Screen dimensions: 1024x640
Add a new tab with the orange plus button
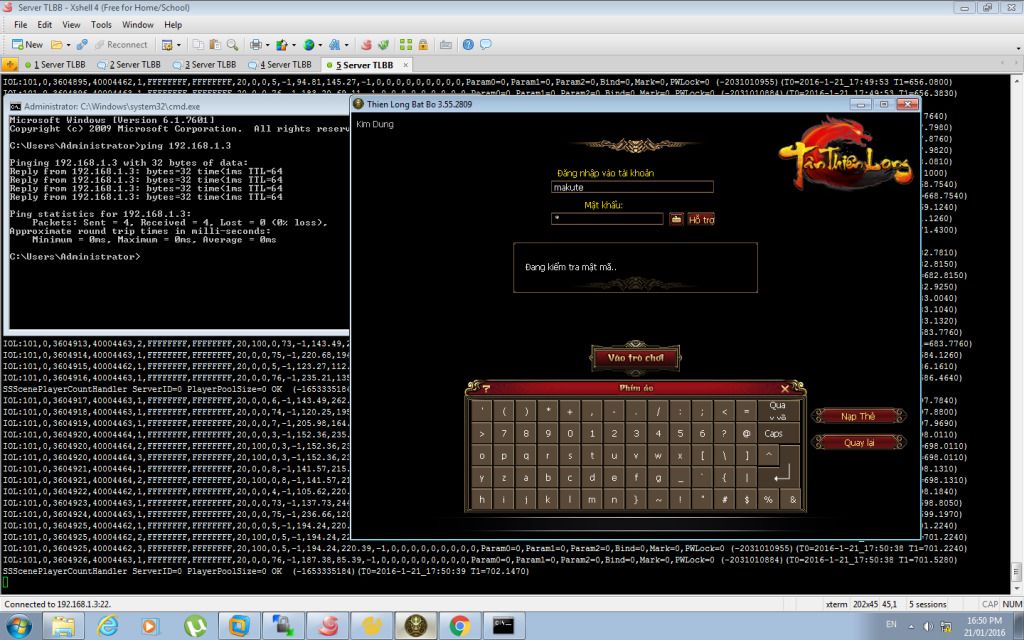pyautogui.click(x=10, y=64)
